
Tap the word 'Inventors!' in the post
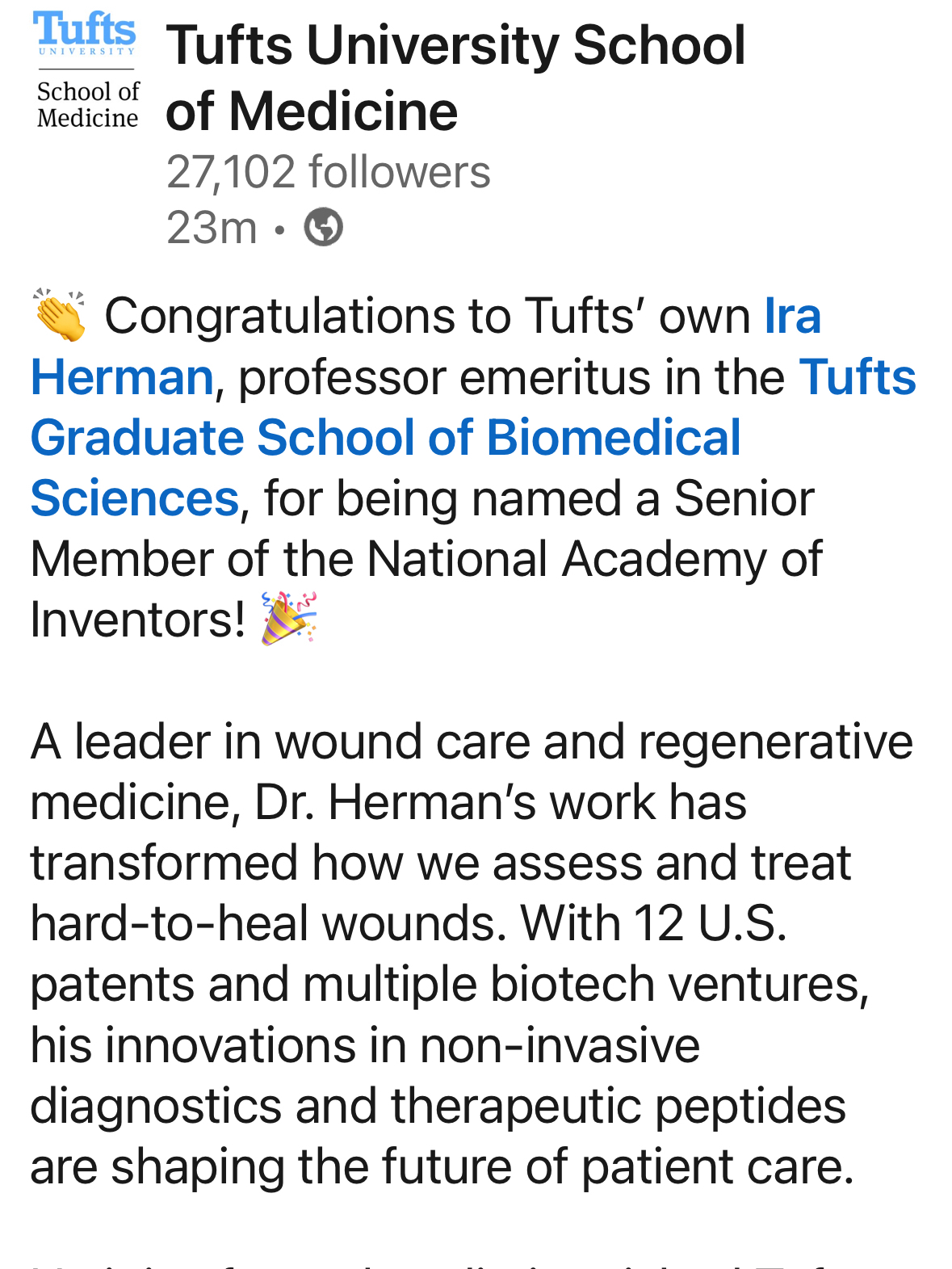click(x=138, y=620)
